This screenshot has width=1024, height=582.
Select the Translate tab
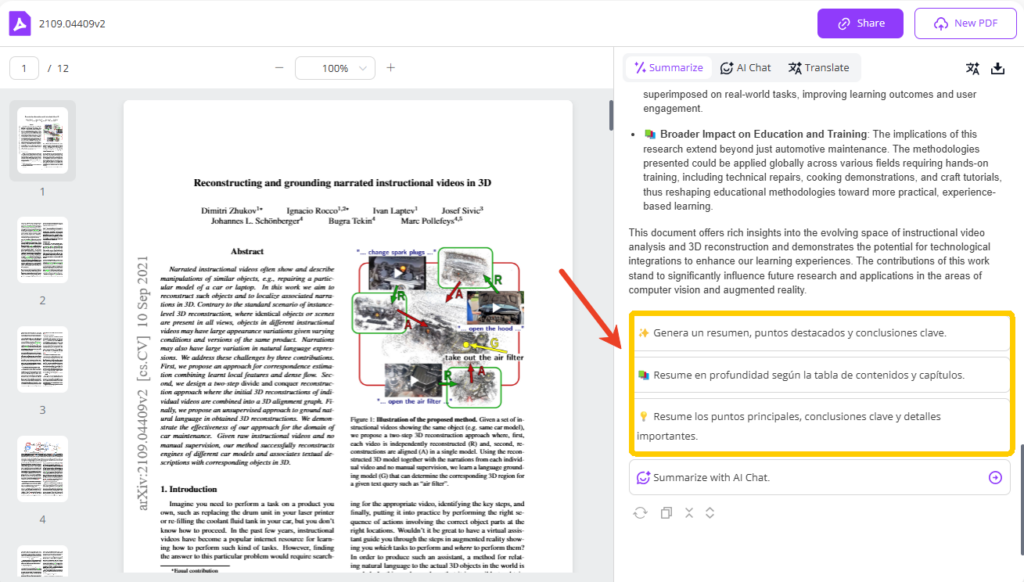(819, 67)
